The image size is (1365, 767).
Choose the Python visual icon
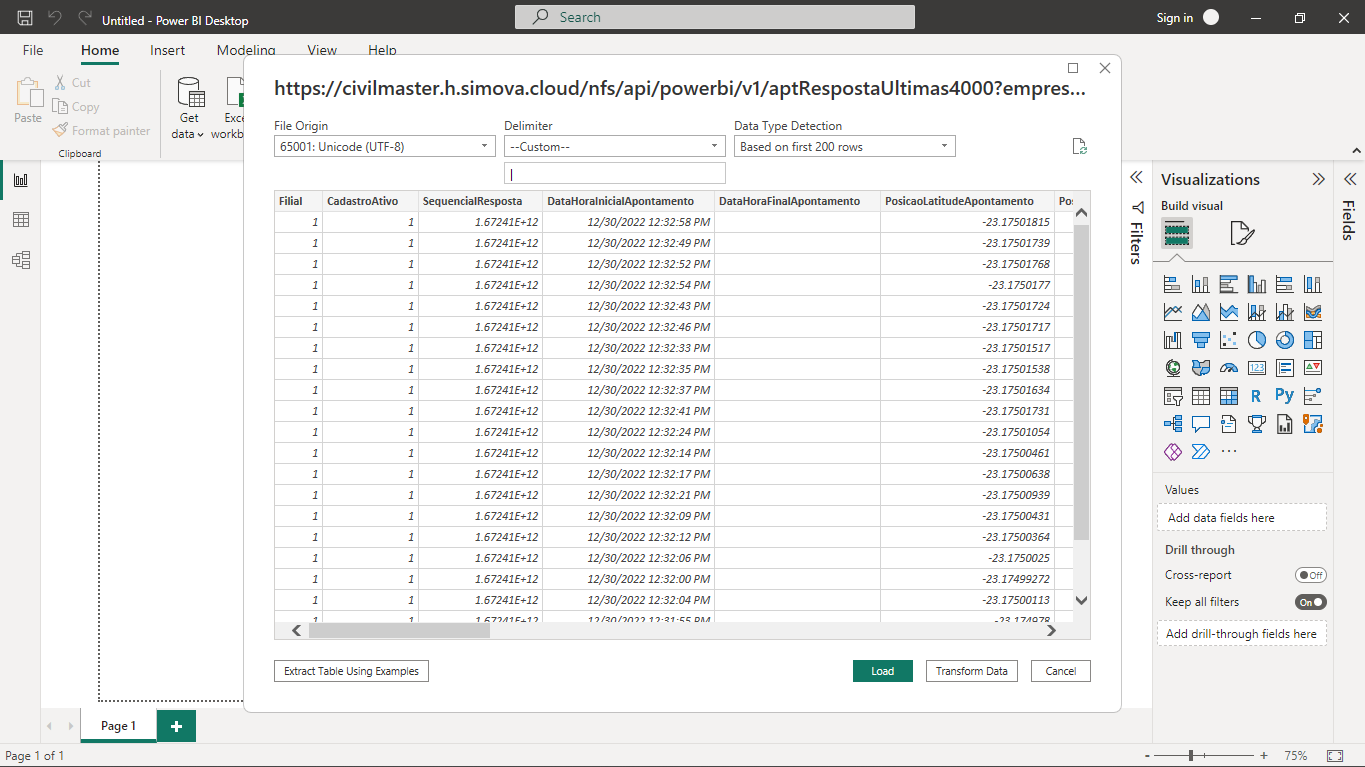(x=1285, y=396)
